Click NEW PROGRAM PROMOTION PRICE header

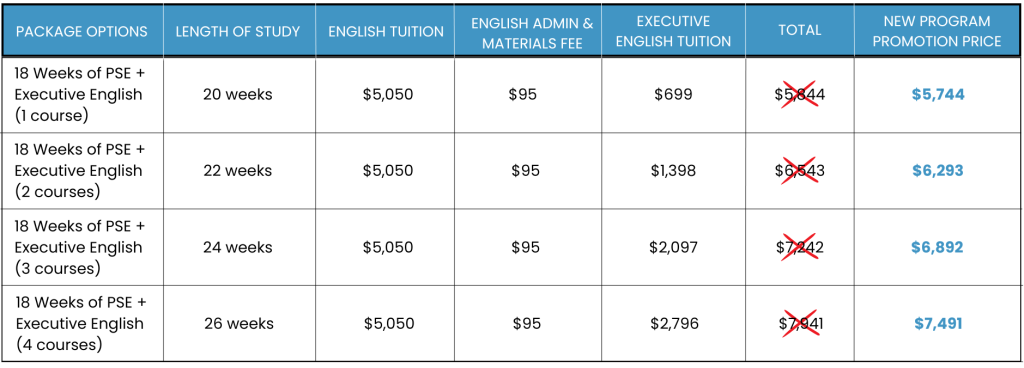937,31
